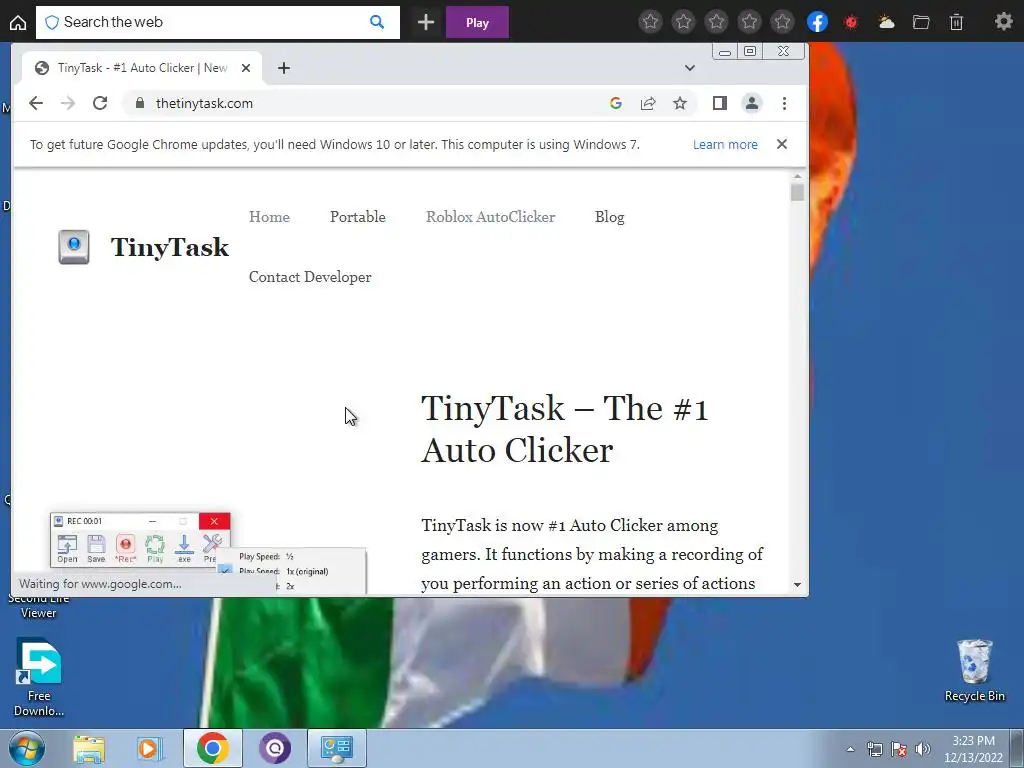Image resolution: width=1024 pixels, height=768 pixels.
Task: Open TinyTask Prefs wrench icon
Action: 212,549
